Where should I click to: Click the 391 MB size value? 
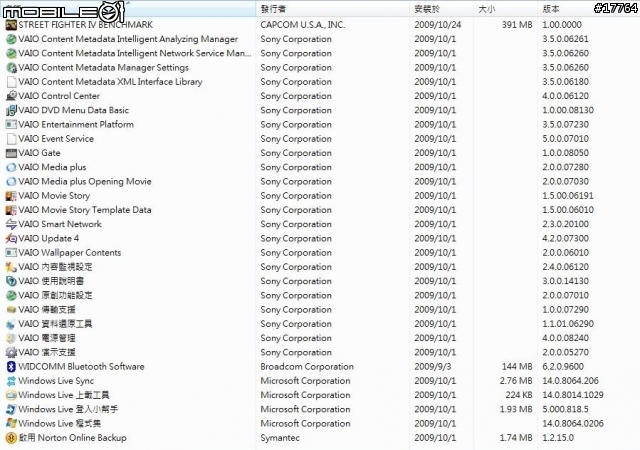(517, 25)
